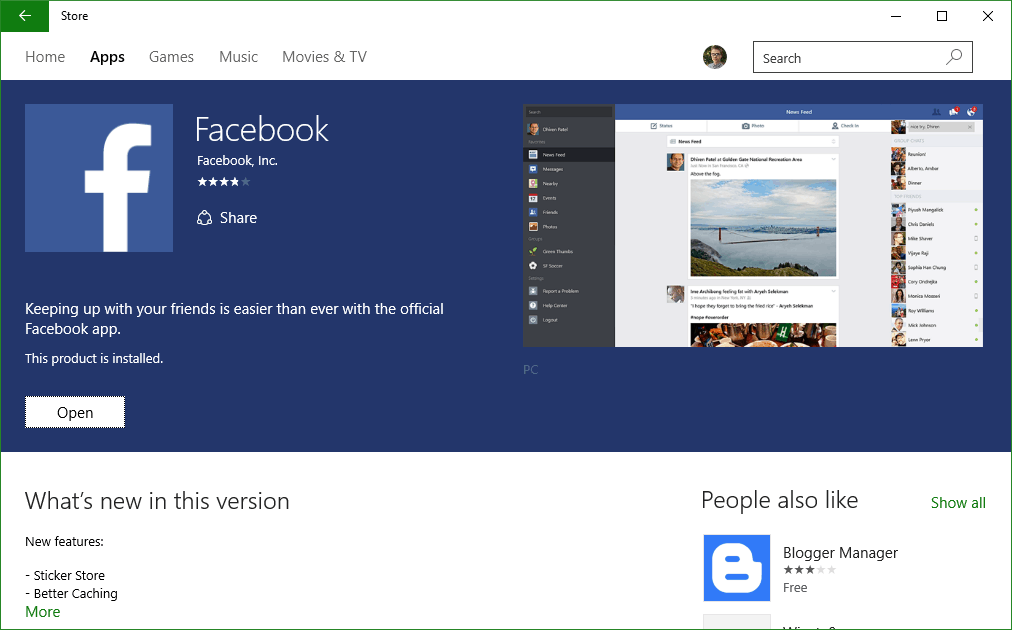Image resolution: width=1012 pixels, height=630 pixels.
Task: Open the user profile avatar
Action: pyautogui.click(x=715, y=57)
